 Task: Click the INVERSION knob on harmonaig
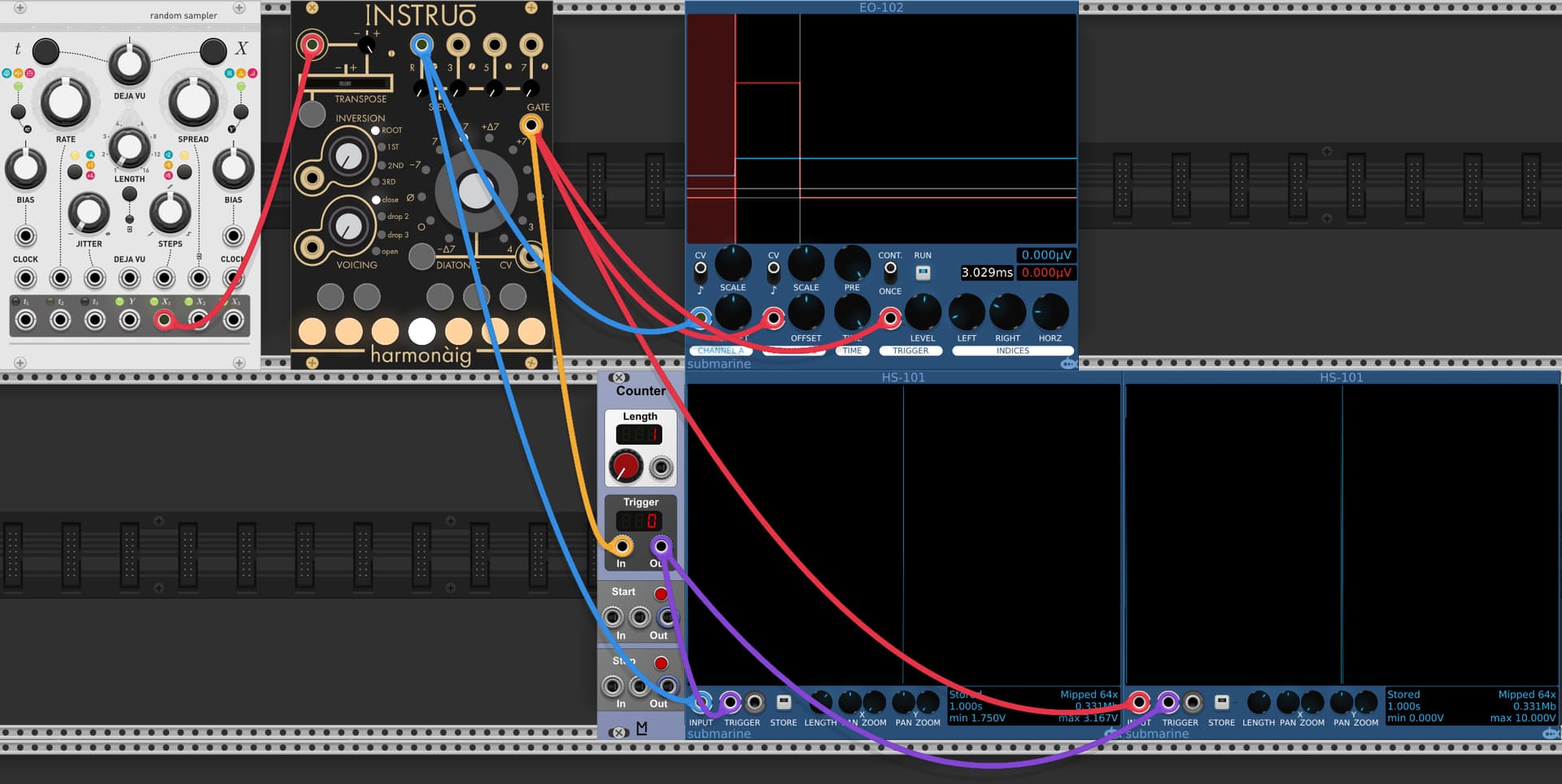point(348,158)
